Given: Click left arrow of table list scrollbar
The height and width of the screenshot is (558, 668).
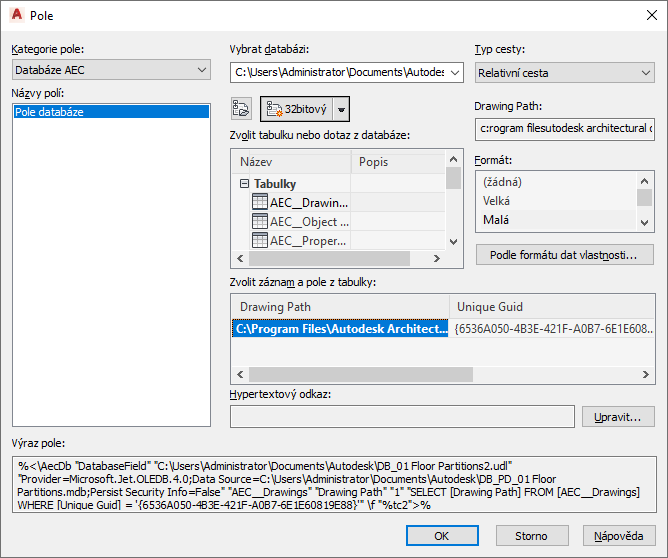Looking at the screenshot, I should (x=240, y=258).
